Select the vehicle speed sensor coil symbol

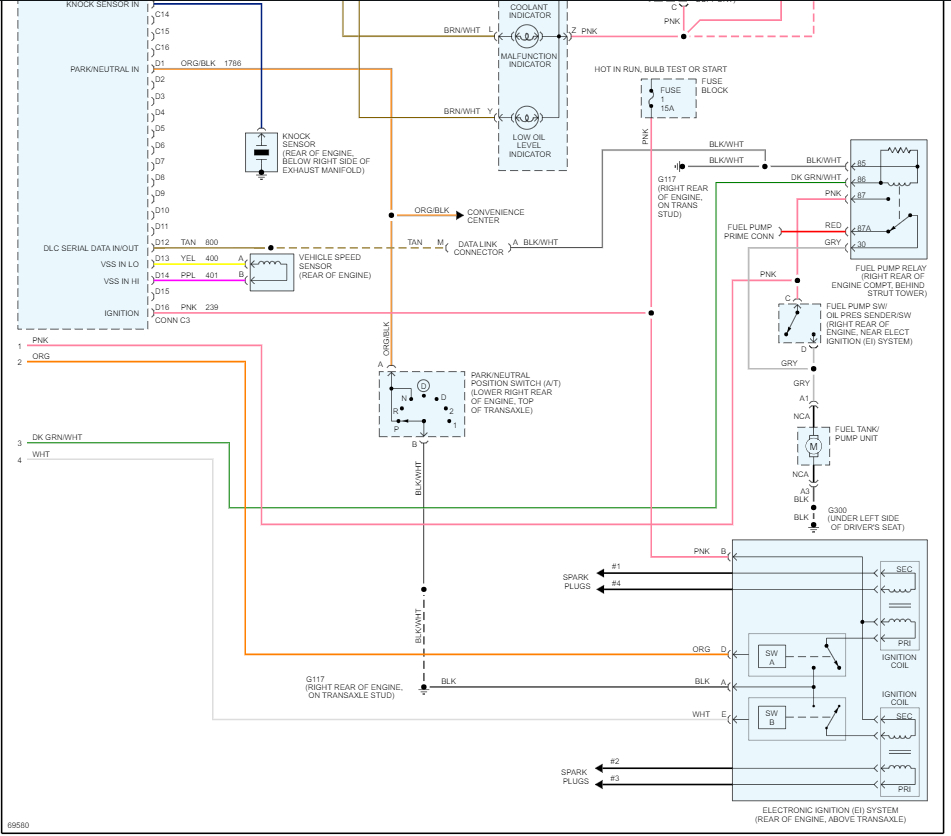click(x=271, y=272)
